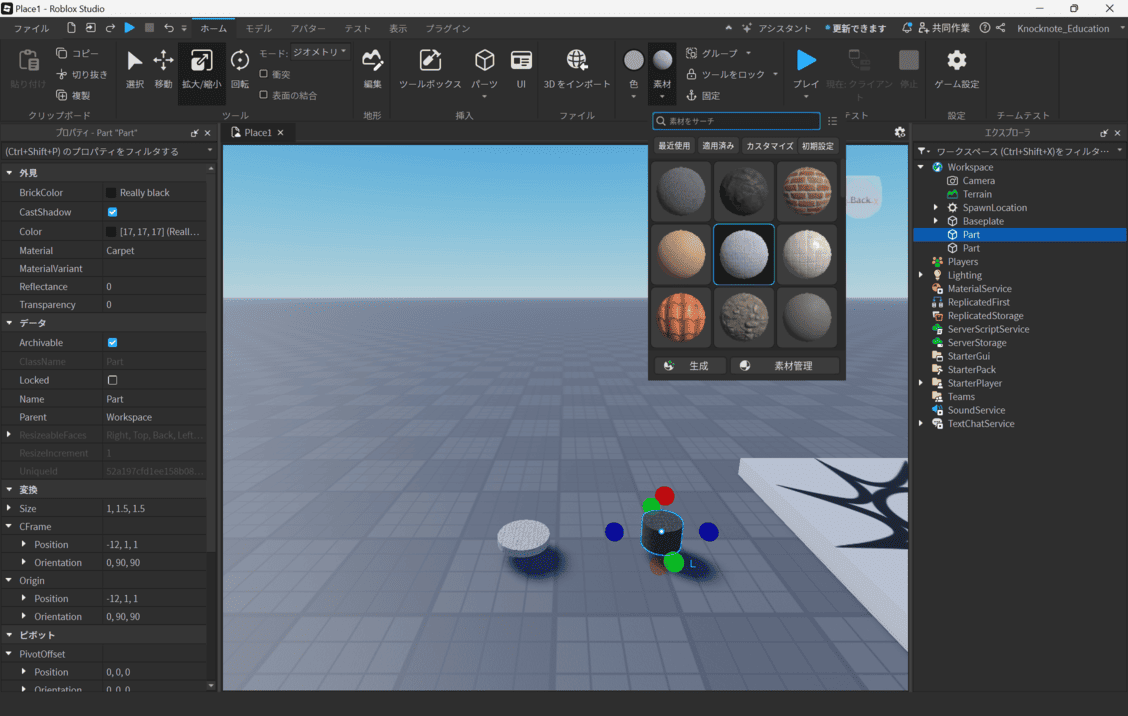The width and height of the screenshot is (1128, 716).
Task: Click the 素材をサーチ search field
Action: point(736,121)
